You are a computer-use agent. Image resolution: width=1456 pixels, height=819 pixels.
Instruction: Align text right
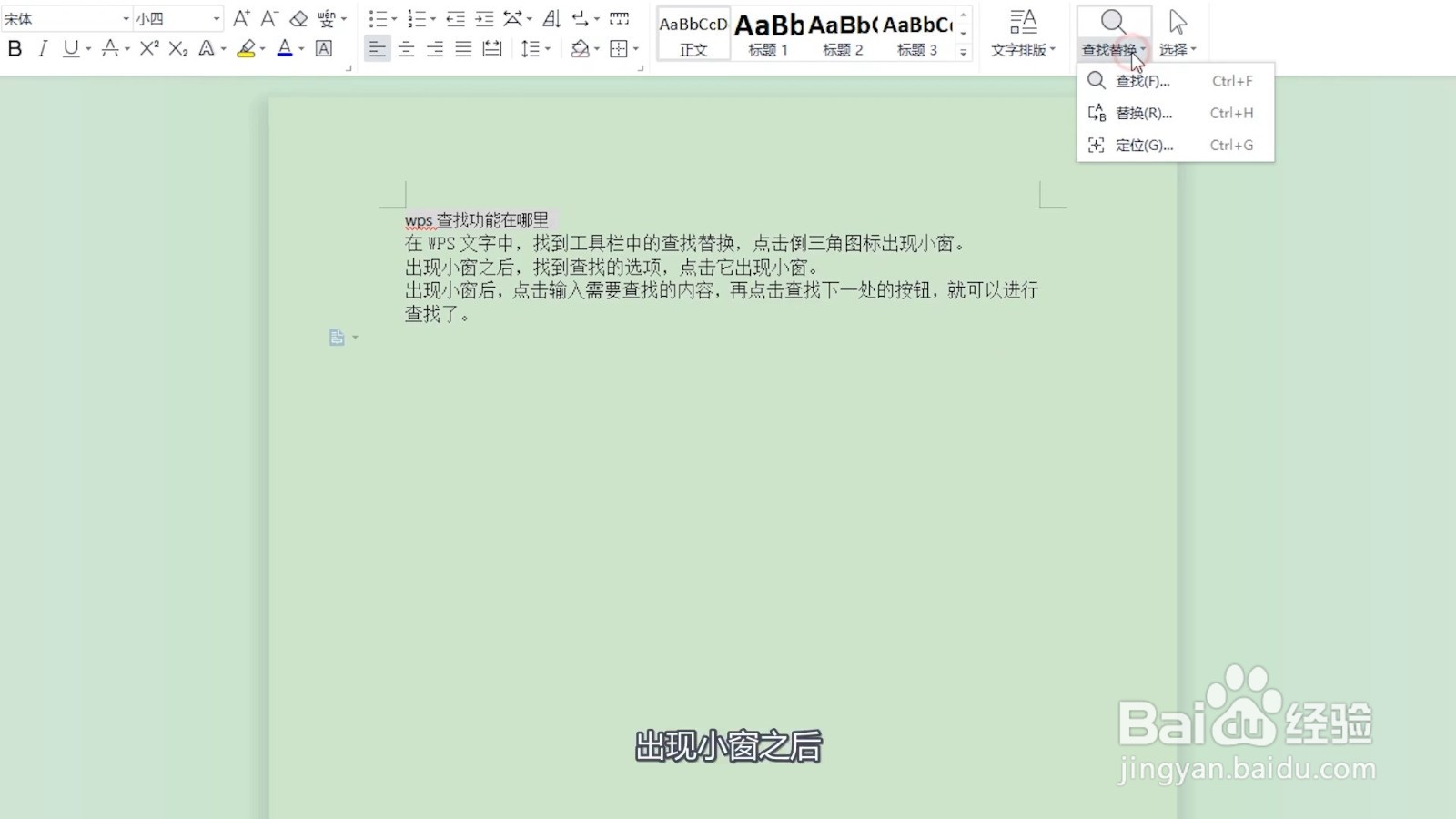tap(435, 49)
